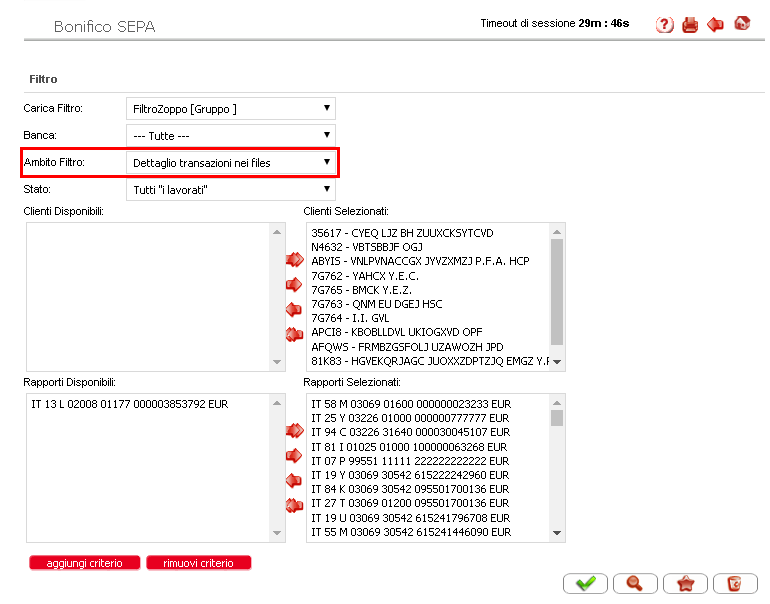Click the red star button
Screen dimensions: 770x604
(x=685, y=584)
